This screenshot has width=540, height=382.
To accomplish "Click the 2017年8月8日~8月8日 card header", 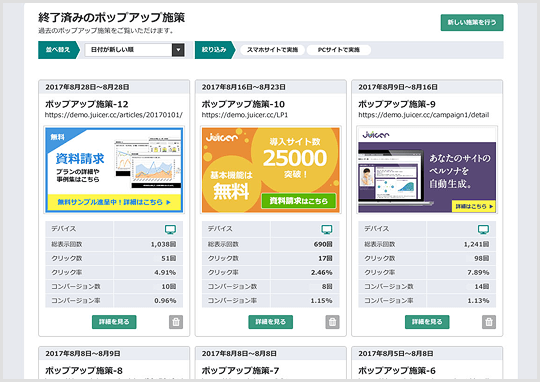I will (271, 353).
